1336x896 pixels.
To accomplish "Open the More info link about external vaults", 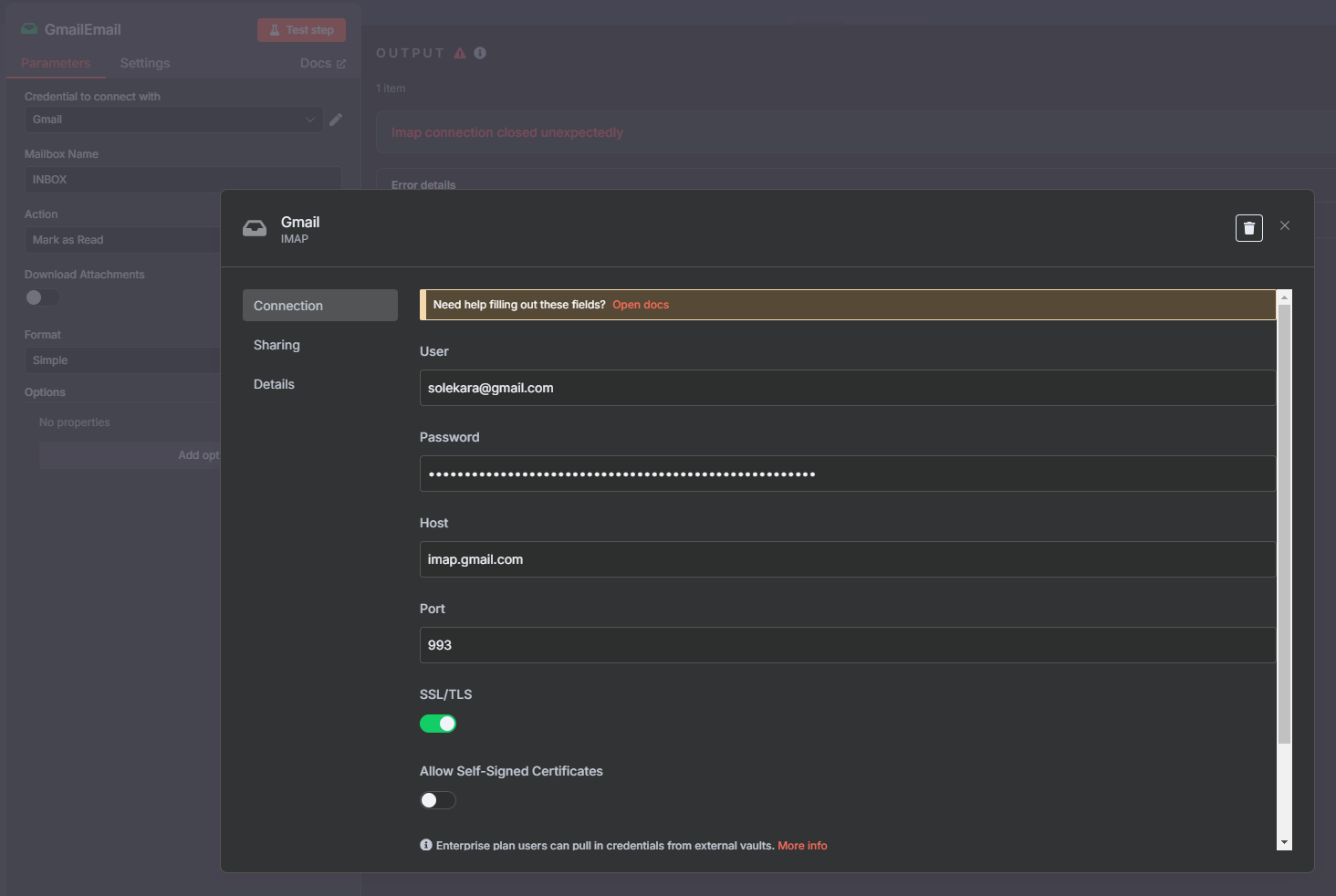I will [x=802, y=846].
